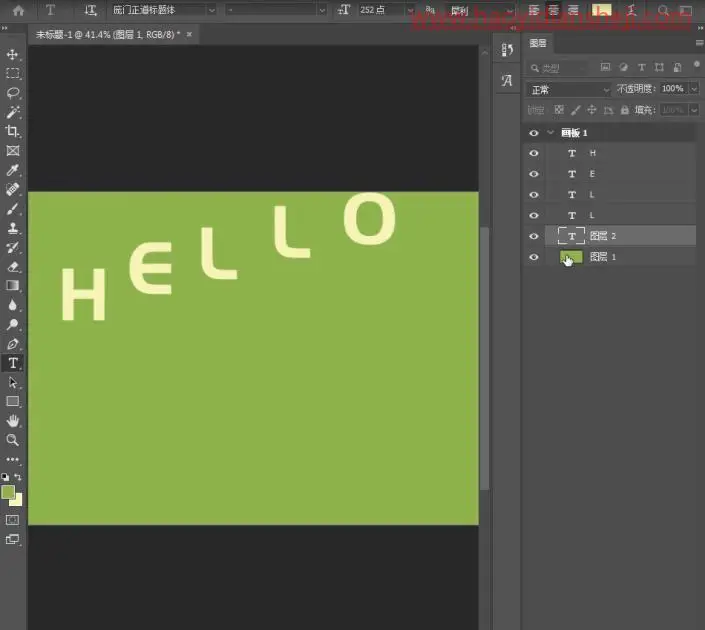Toggle lock transparent pixels
The width and height of the screenshot is (705, 630).
559,110
